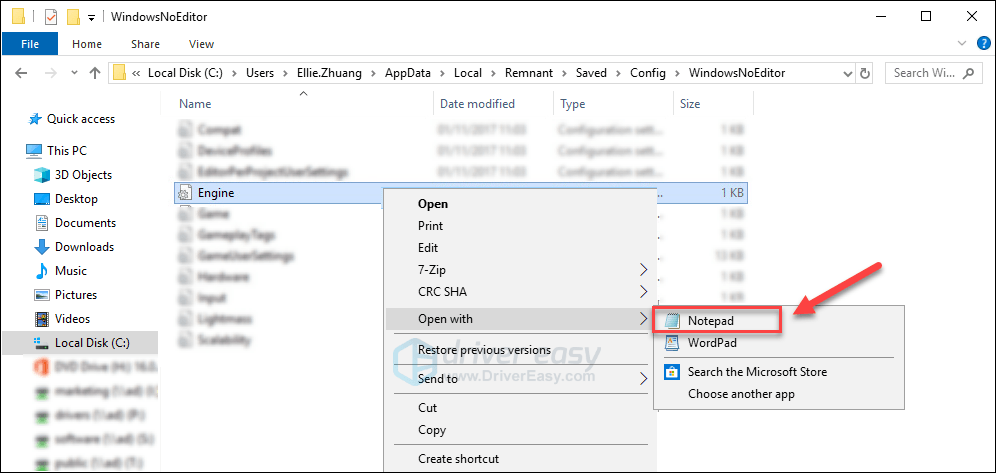Go back with the Back arrow

point(21,73)
